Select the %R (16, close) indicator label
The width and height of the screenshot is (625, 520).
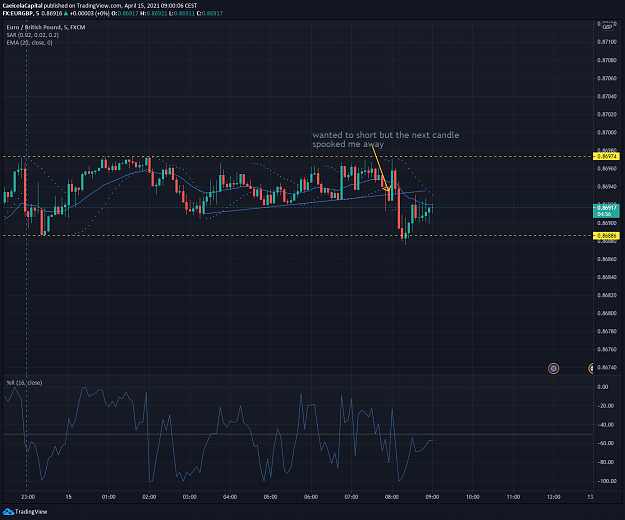point(24,383)
